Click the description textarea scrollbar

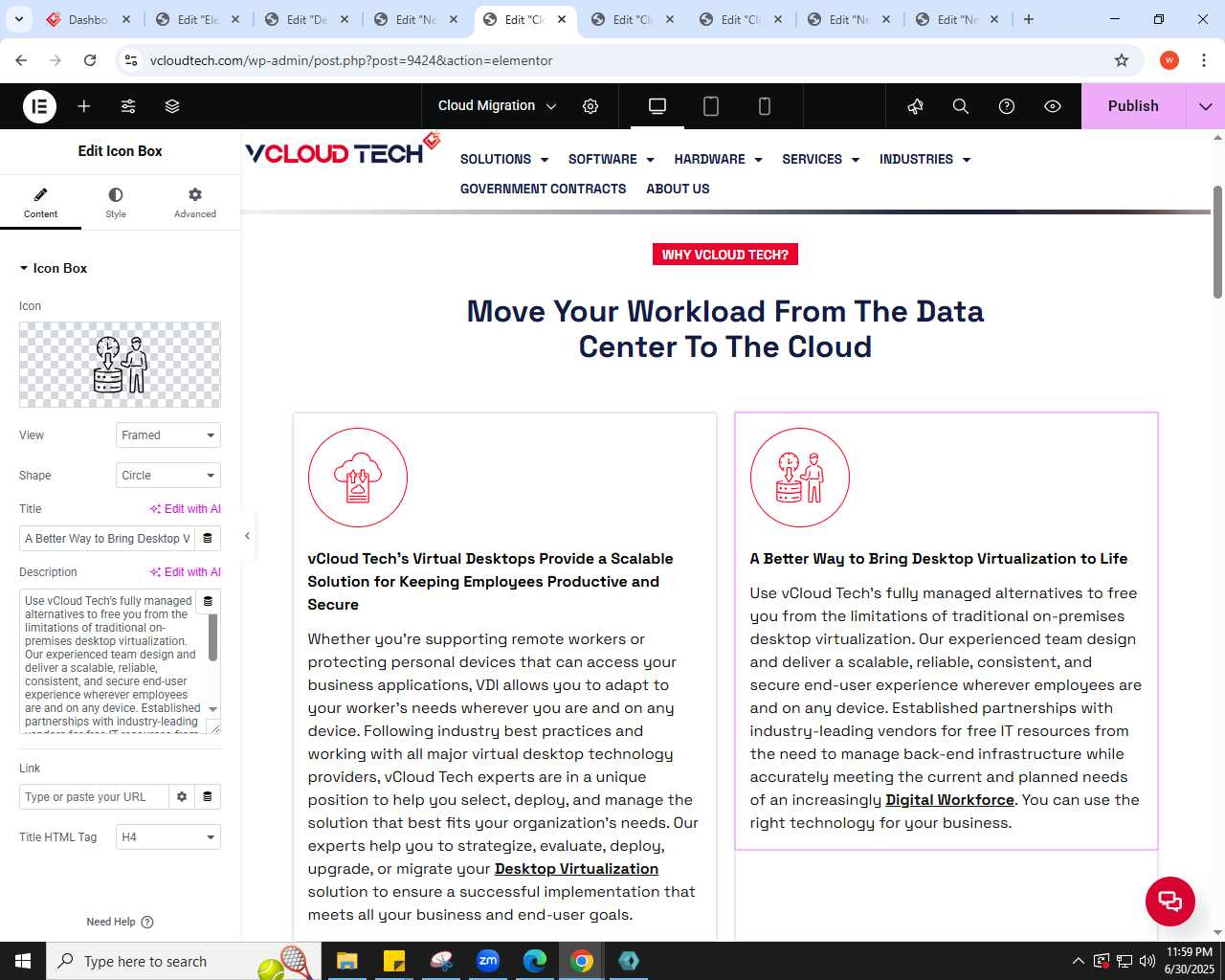pos(212,636)
